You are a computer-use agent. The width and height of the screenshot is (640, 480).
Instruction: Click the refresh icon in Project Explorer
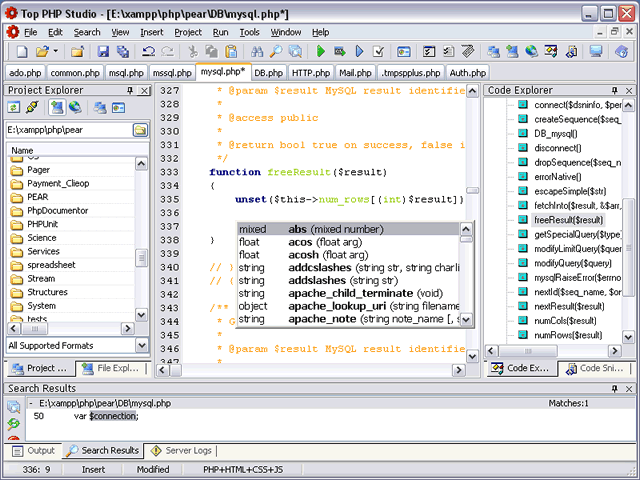pyautogui.click(x=13, y=108)
